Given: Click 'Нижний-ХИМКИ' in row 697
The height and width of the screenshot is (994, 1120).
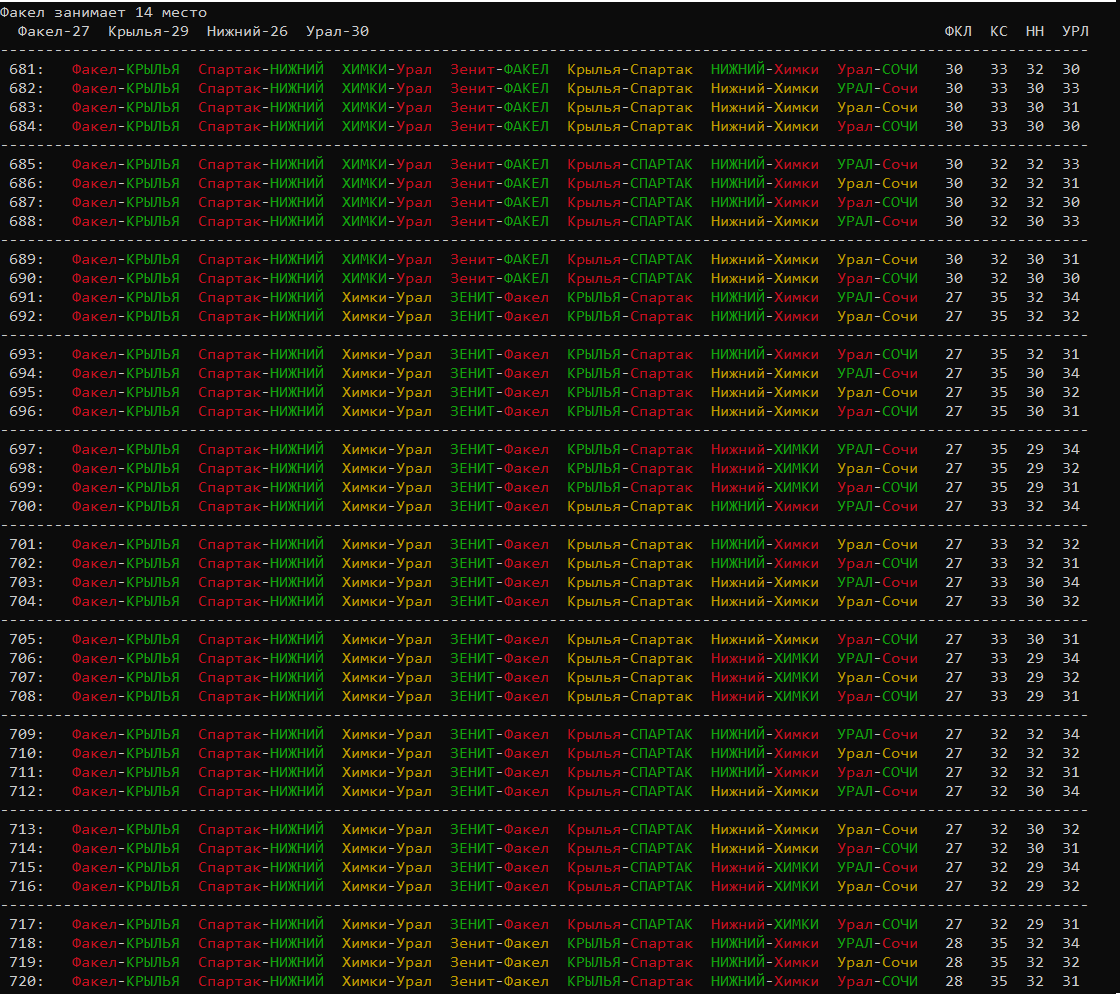Looking at the screenshot, I should tap(764, 449).
